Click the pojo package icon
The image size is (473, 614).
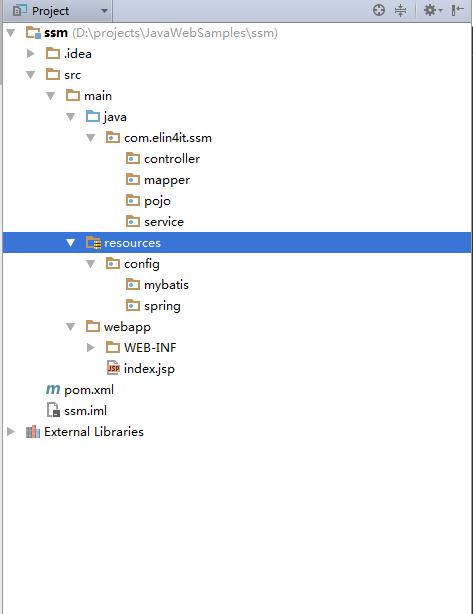pos(133,200)
